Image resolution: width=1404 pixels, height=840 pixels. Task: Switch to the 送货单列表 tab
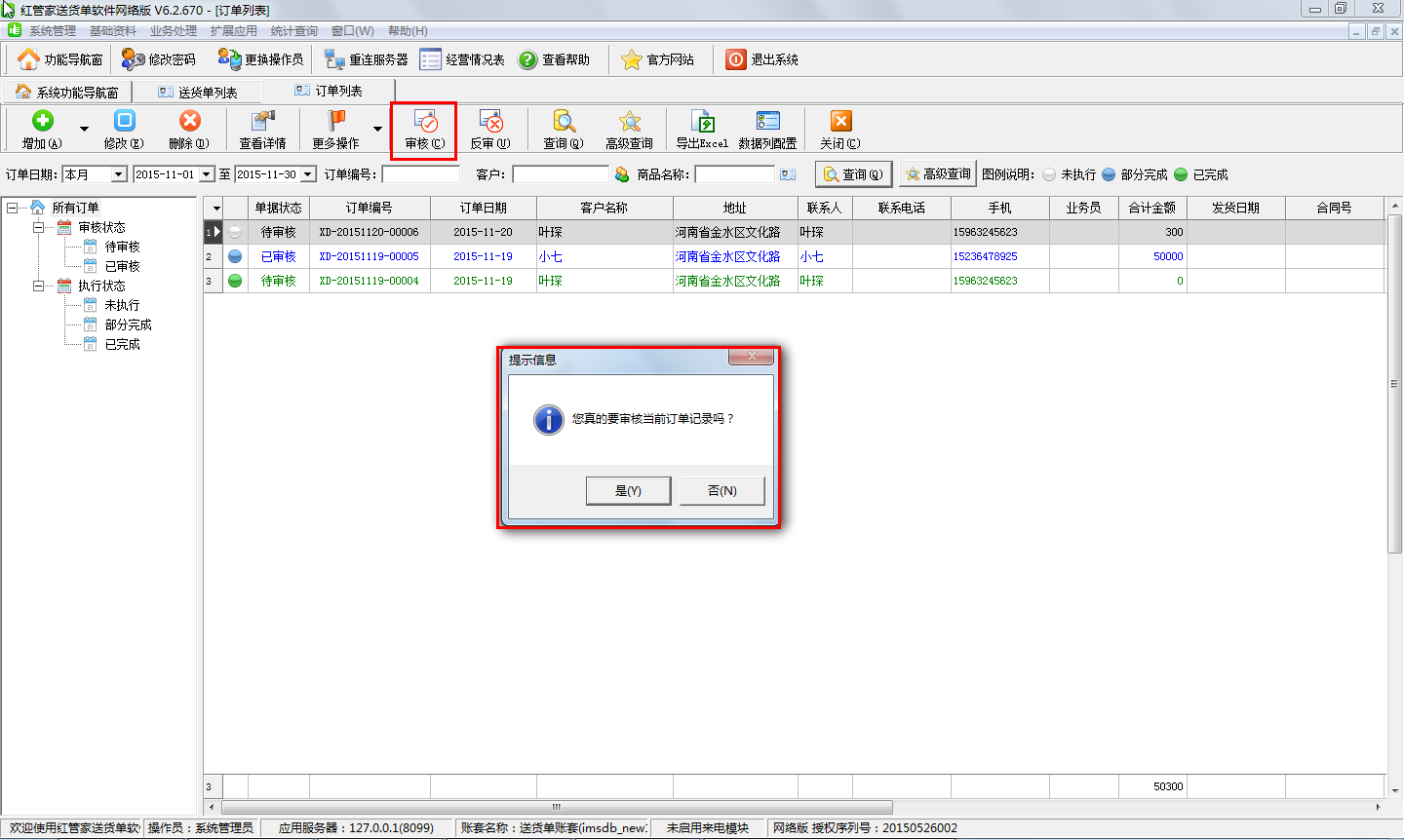point(198,92)
